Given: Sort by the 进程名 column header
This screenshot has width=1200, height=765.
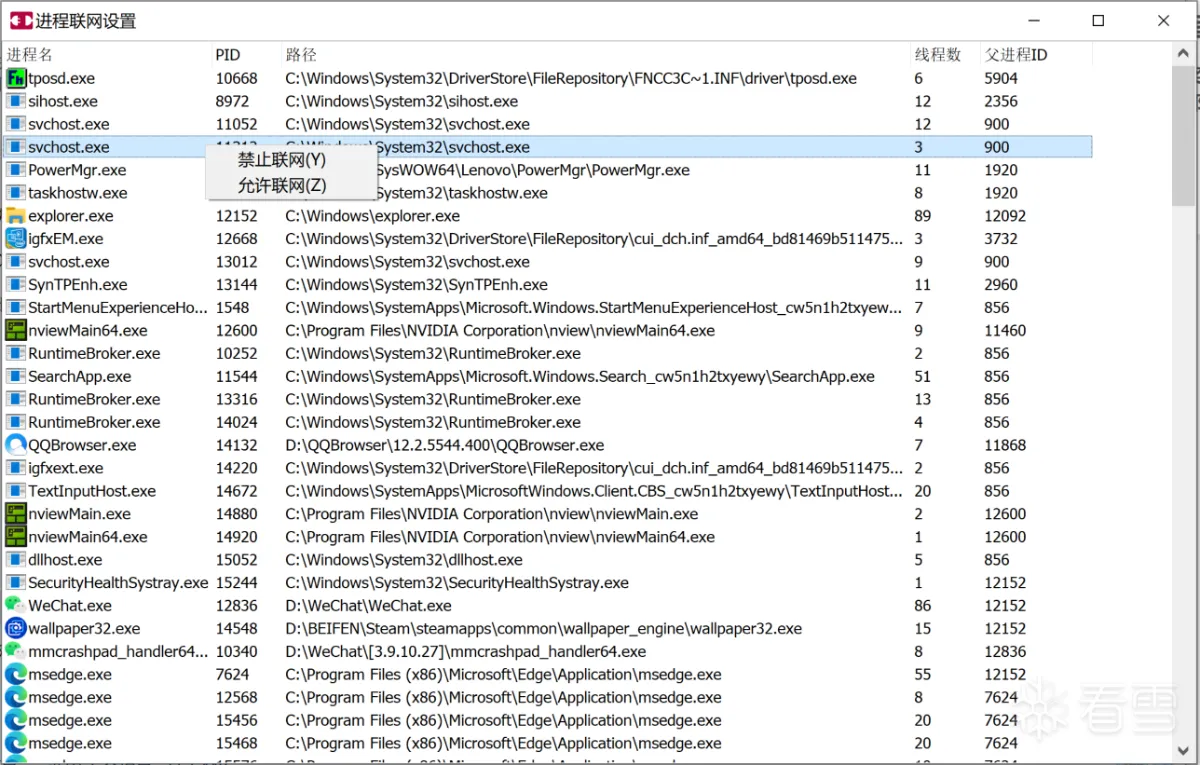Looking at the screenshot, I should (x=106, y=54).
